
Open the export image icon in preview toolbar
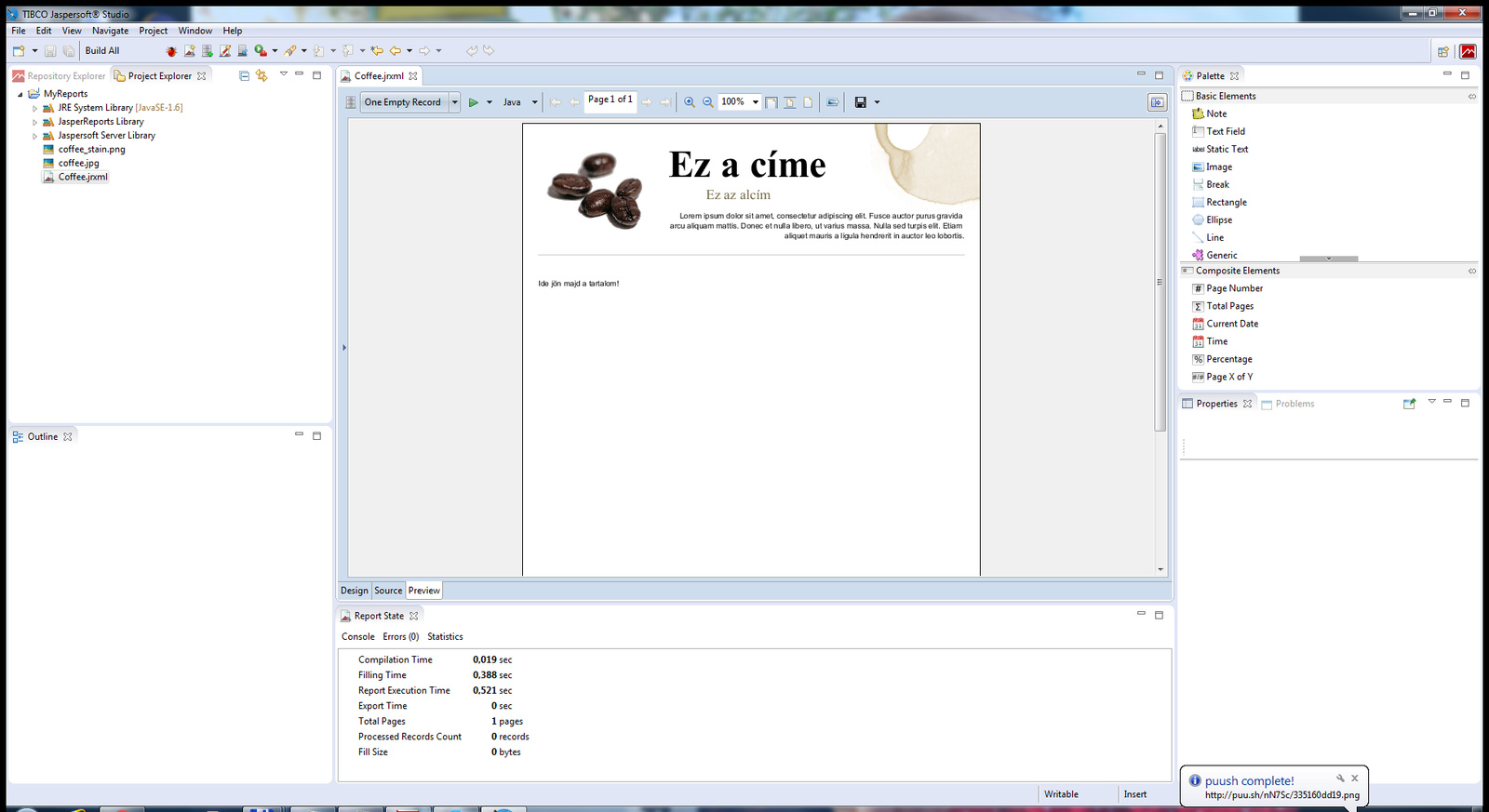pyautogui.click(x=832, y=102)
